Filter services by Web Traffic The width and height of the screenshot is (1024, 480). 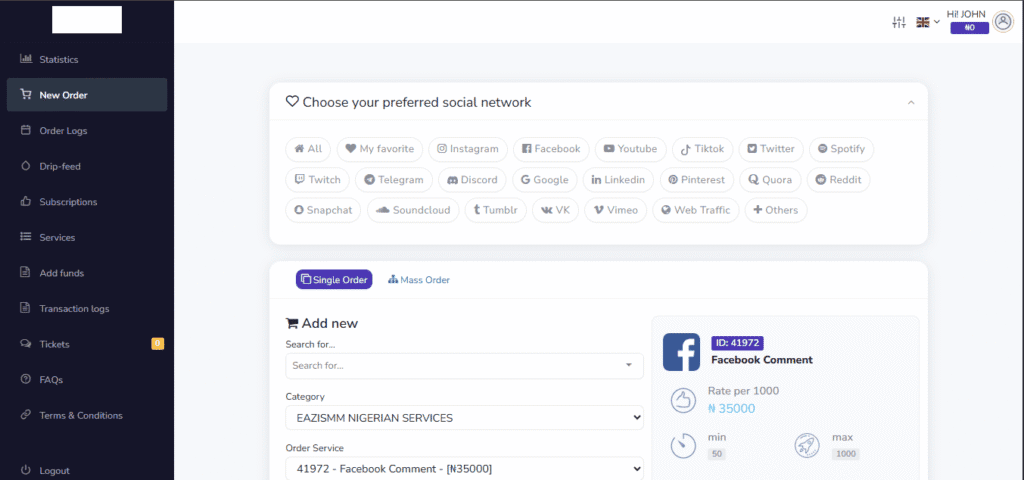pos(696,210)
